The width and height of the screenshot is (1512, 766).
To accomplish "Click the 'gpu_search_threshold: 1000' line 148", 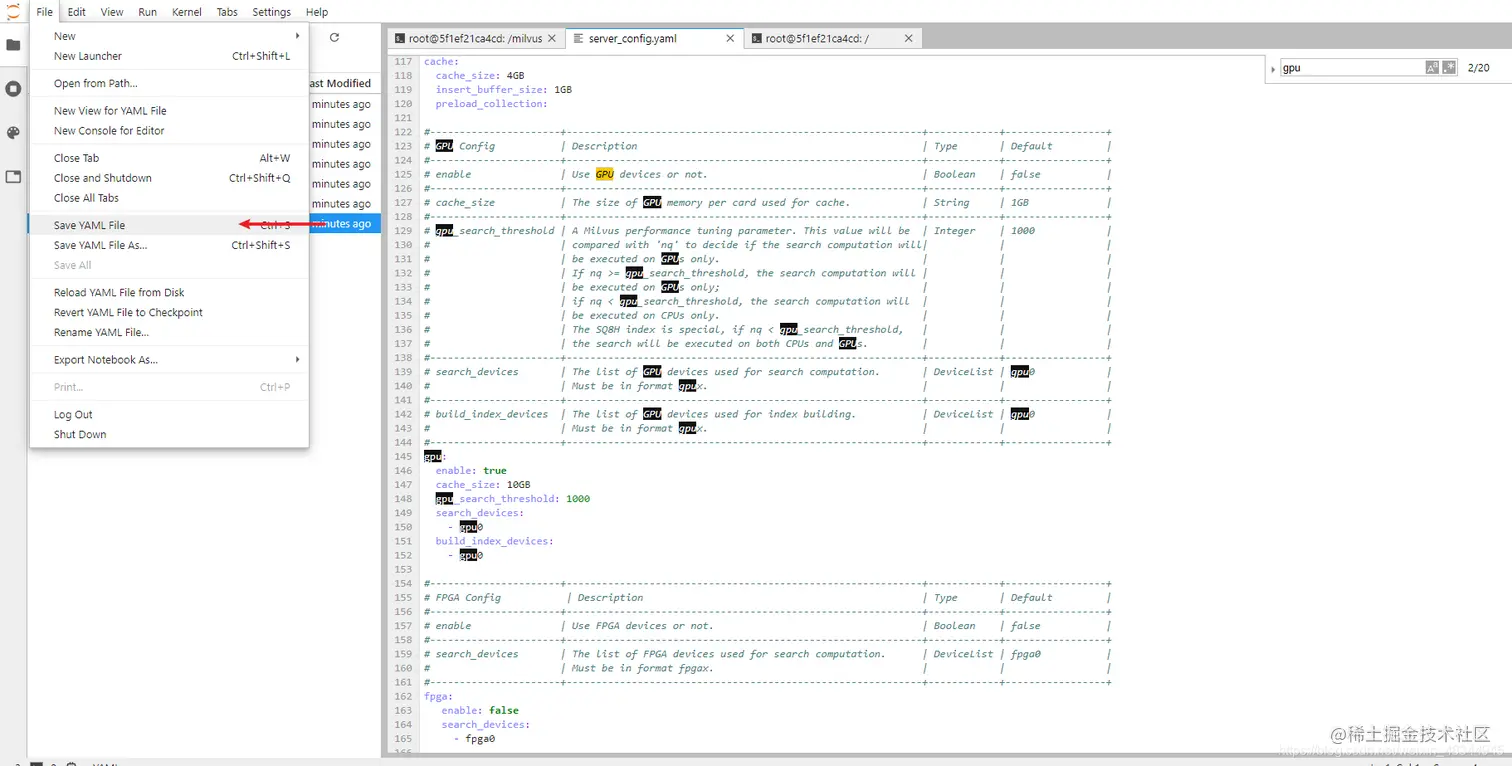I will click(x=512, y=499).
